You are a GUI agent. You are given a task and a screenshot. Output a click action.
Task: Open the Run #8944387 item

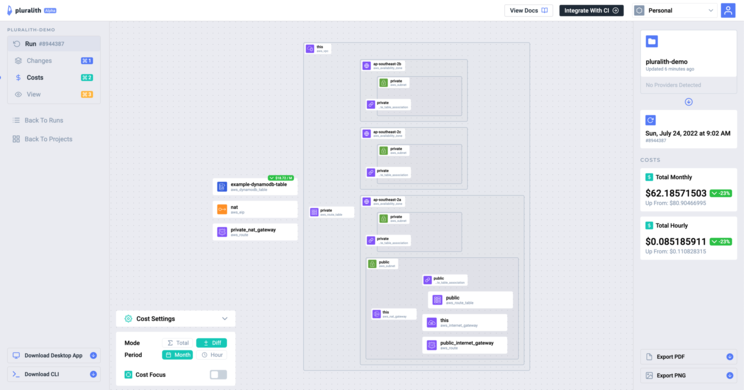click(x=54, y=44)
